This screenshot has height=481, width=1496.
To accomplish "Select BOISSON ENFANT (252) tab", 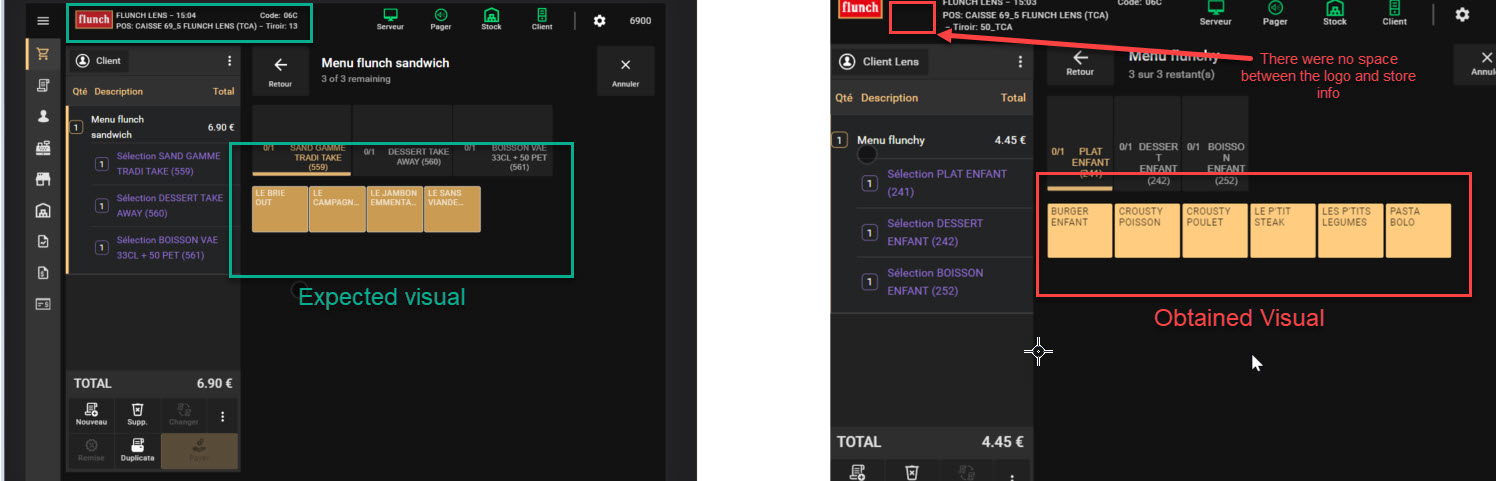I will coord(1215,143).
